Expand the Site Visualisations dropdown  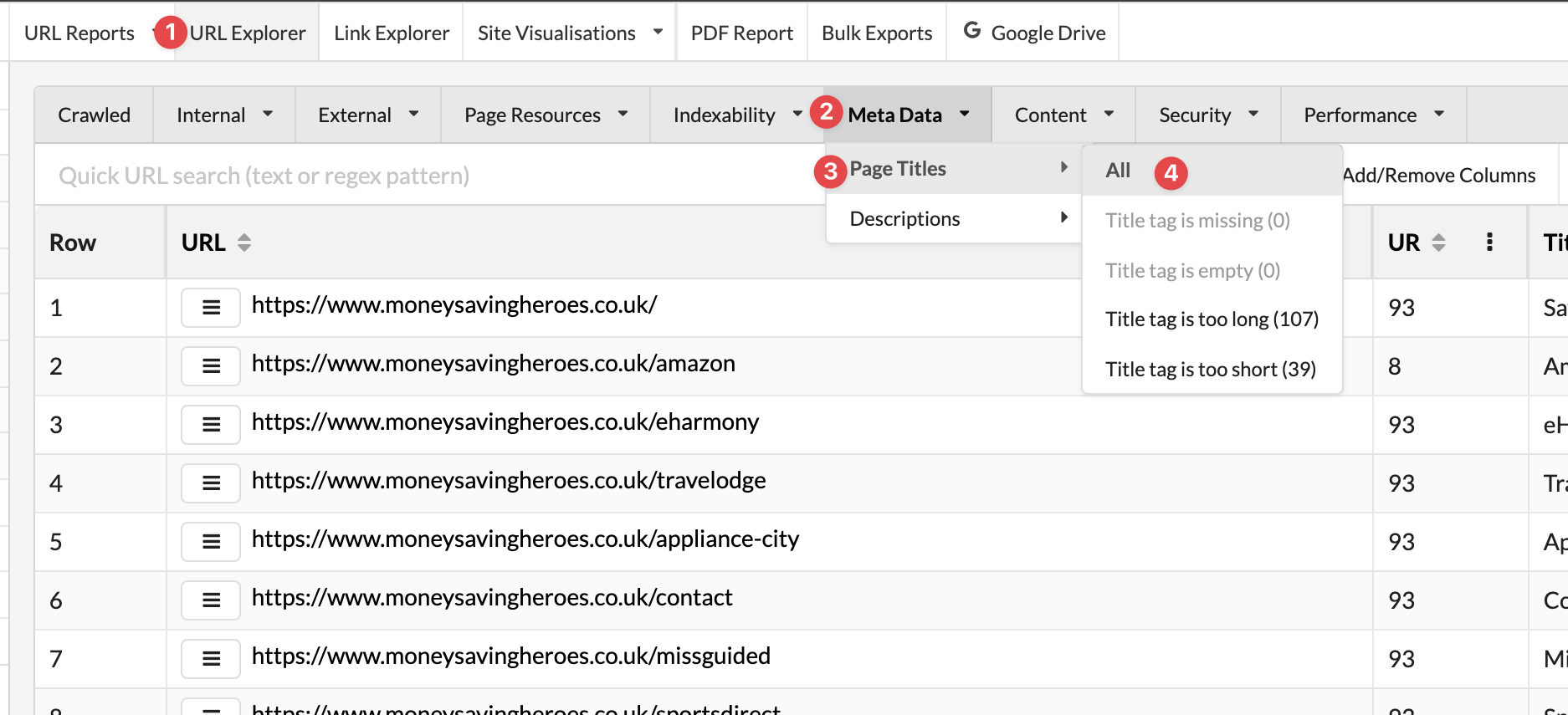[x=658, y=32]
